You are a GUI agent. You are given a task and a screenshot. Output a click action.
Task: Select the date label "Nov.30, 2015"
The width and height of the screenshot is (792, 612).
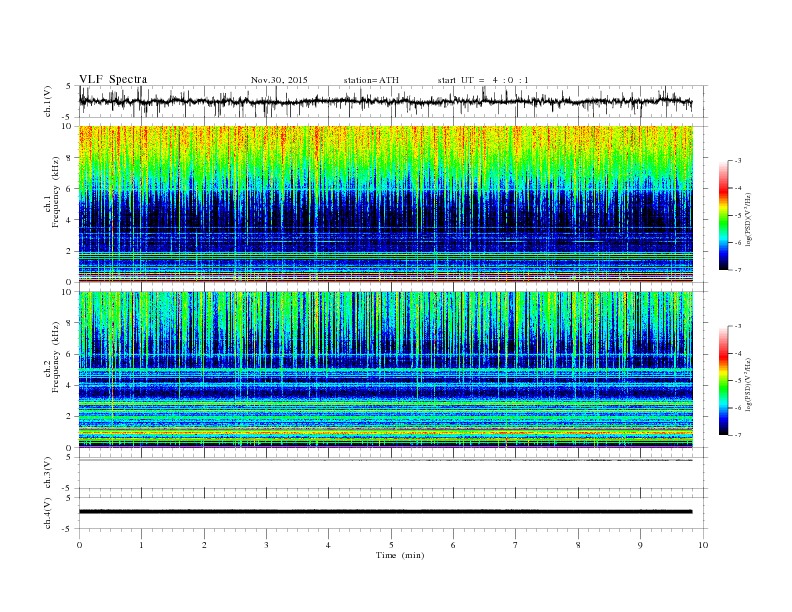(x=279, y=80)
